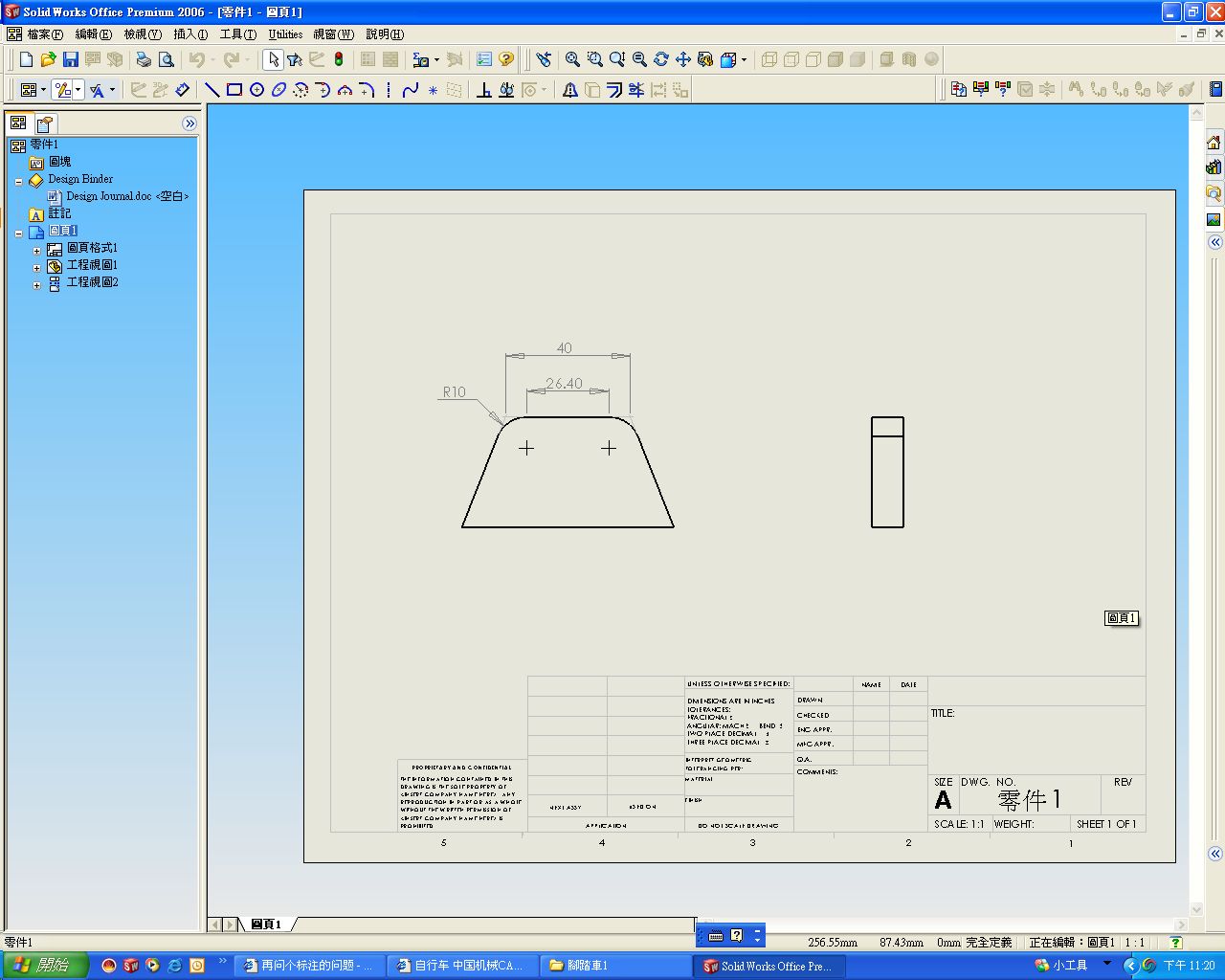Viewport: 1225px width, 980px height.
Task: Save the drawing with the floppy disk icon
Action: coord(71,59)
